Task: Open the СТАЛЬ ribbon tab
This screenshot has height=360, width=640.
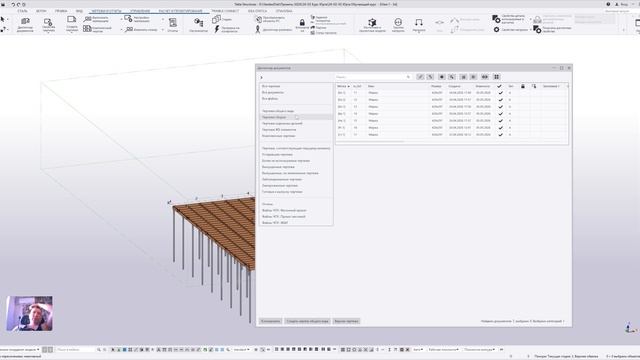Action: pyautogui.click(x=22, y=11)
